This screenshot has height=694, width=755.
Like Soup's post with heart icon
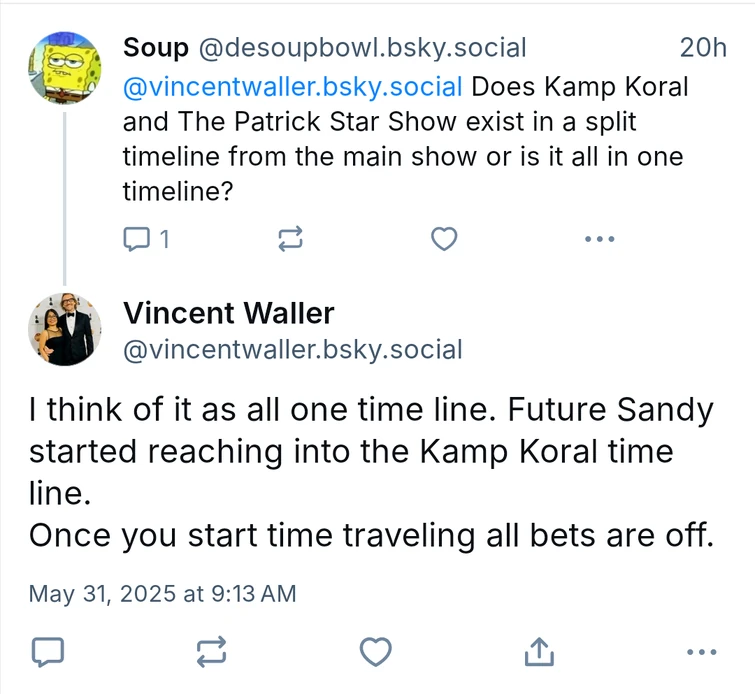click(443, 239)
